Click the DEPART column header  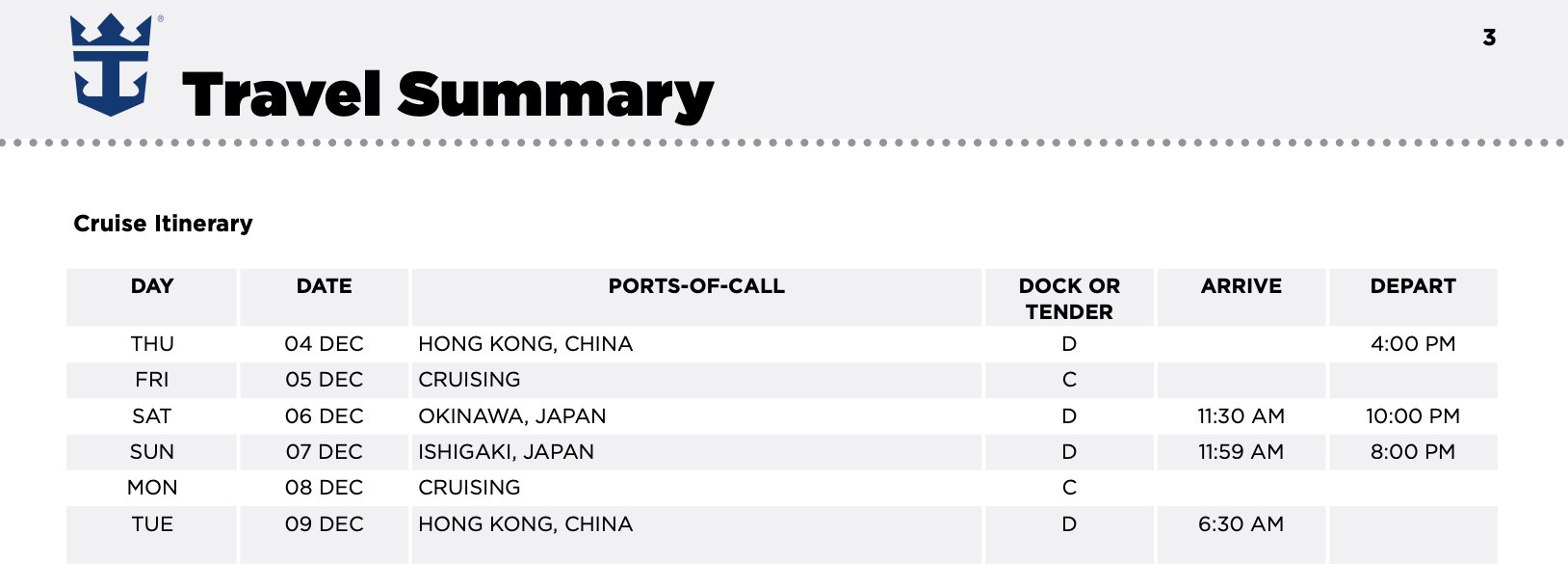[x=1413, y=286]
